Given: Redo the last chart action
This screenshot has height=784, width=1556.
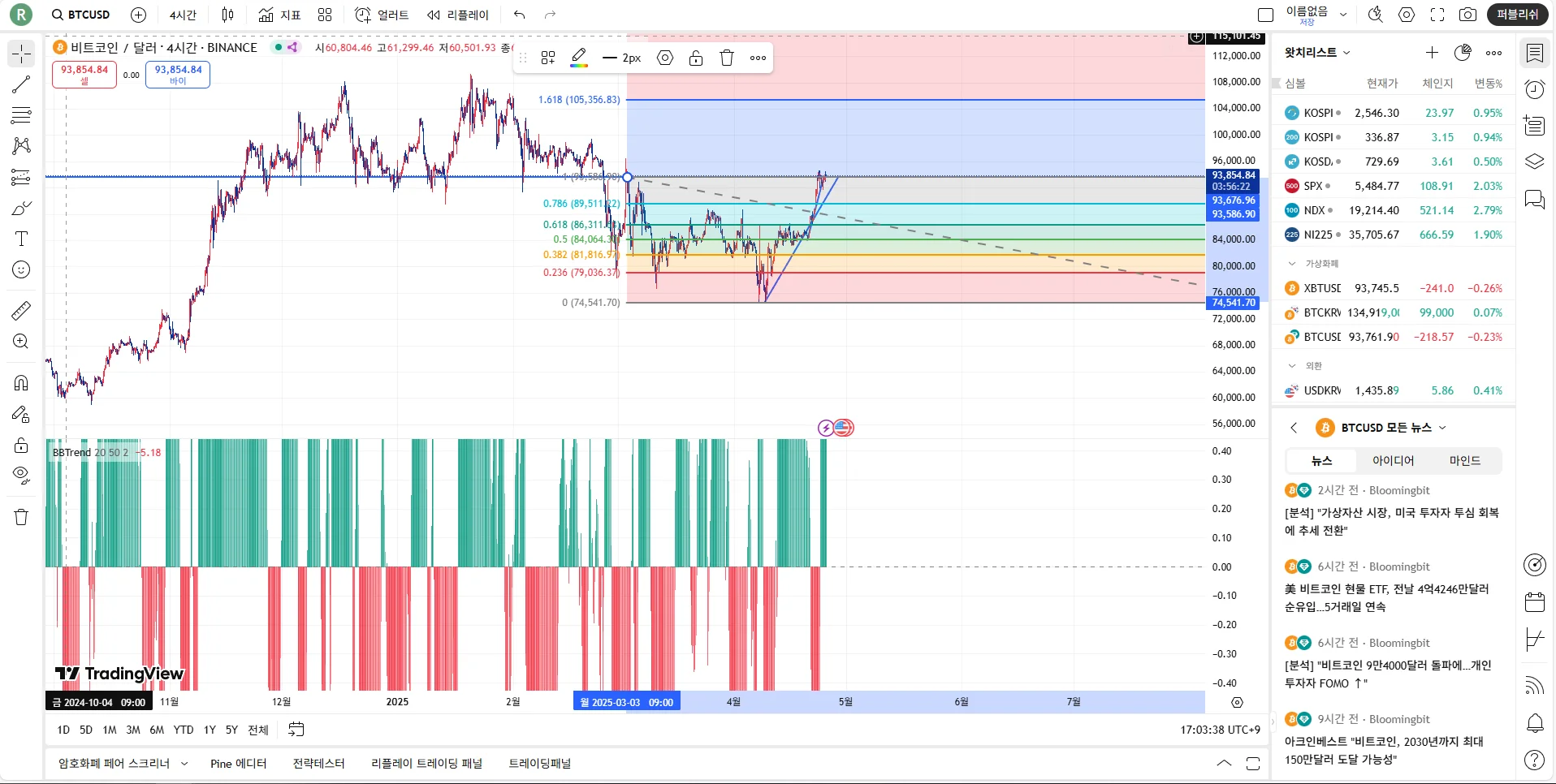Looking at the screenshot, I should (550, 15).
